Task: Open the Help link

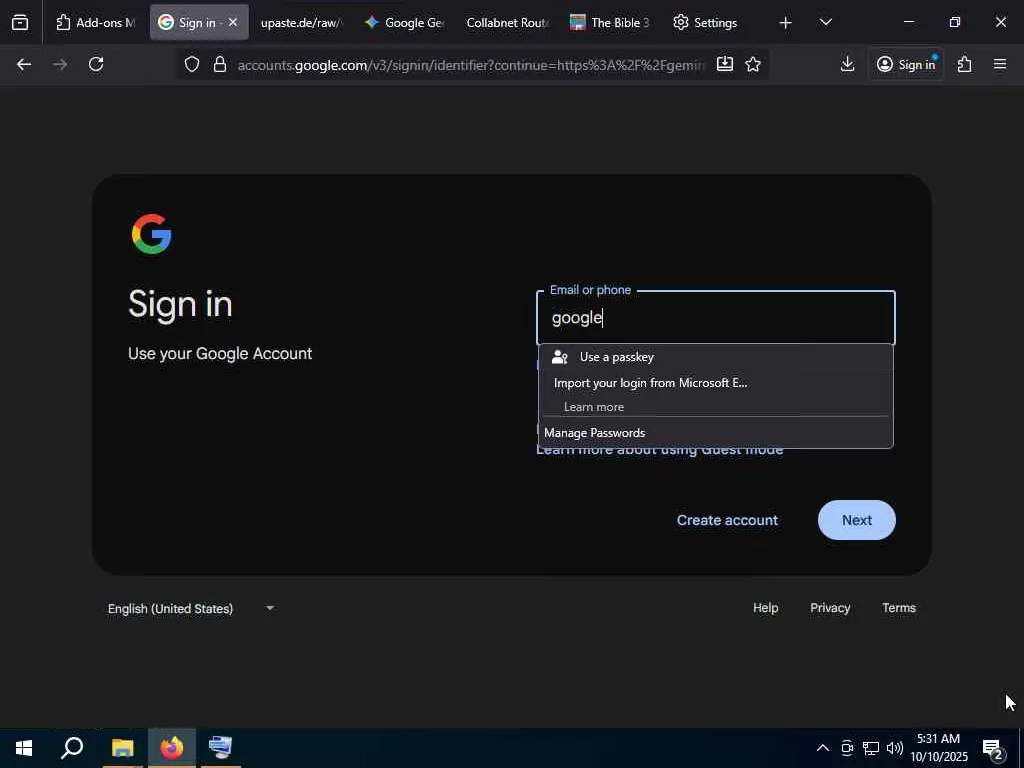Action: tap(765, 608)
